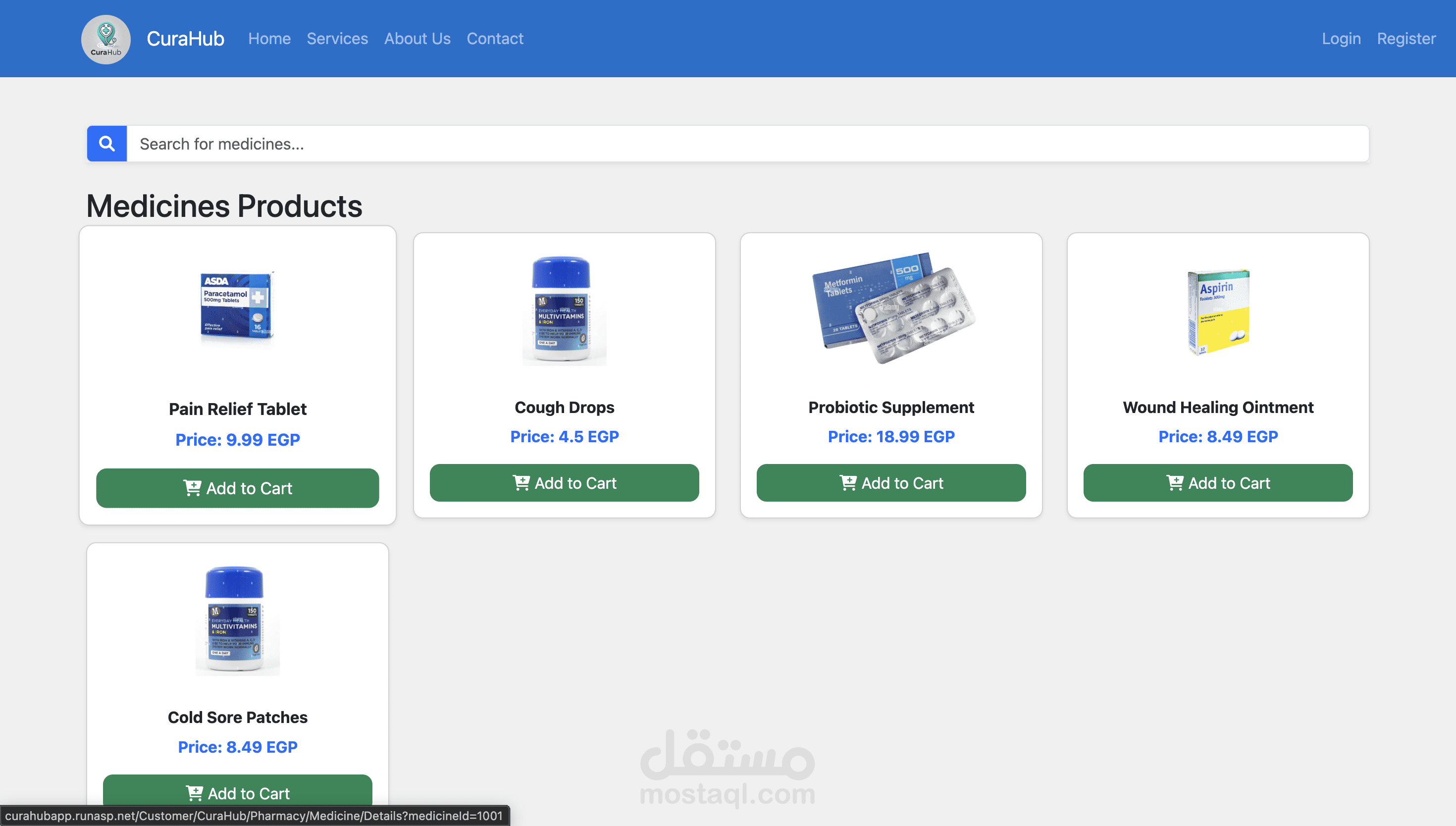Image resolution: width=1456 pixels, height=826 pixels.
Task: Open the Cold Sore Patches title link
Action: point(237,717)
